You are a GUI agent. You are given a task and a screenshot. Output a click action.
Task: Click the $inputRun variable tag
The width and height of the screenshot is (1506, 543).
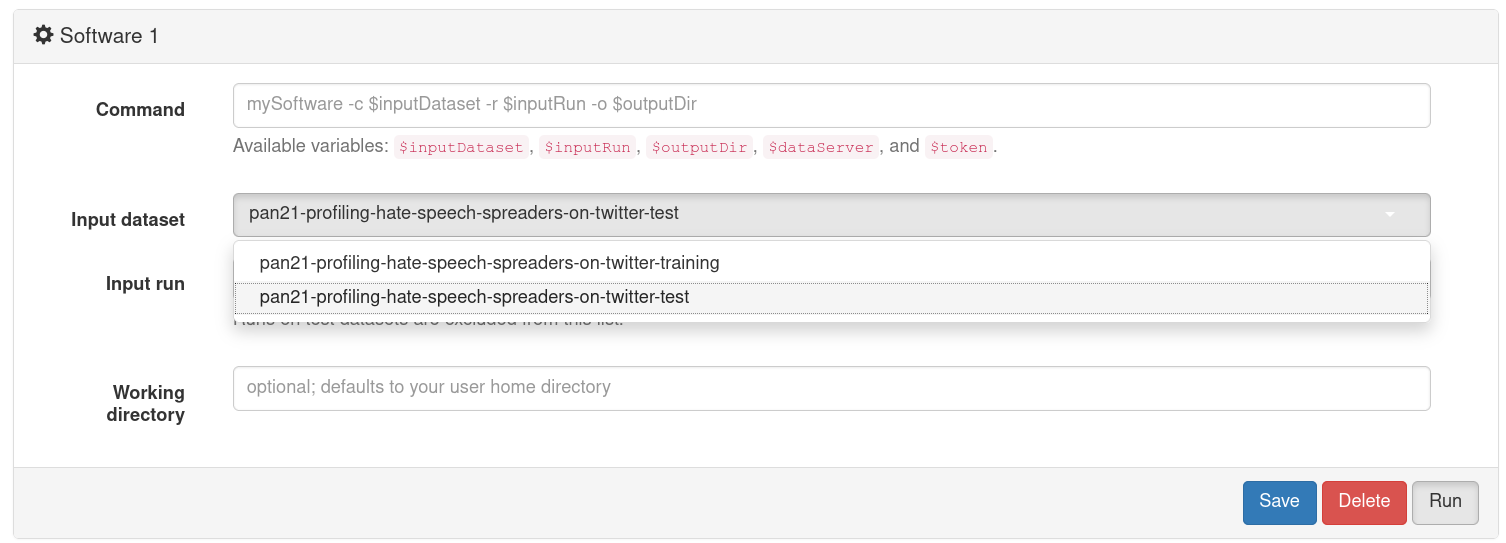587,147
